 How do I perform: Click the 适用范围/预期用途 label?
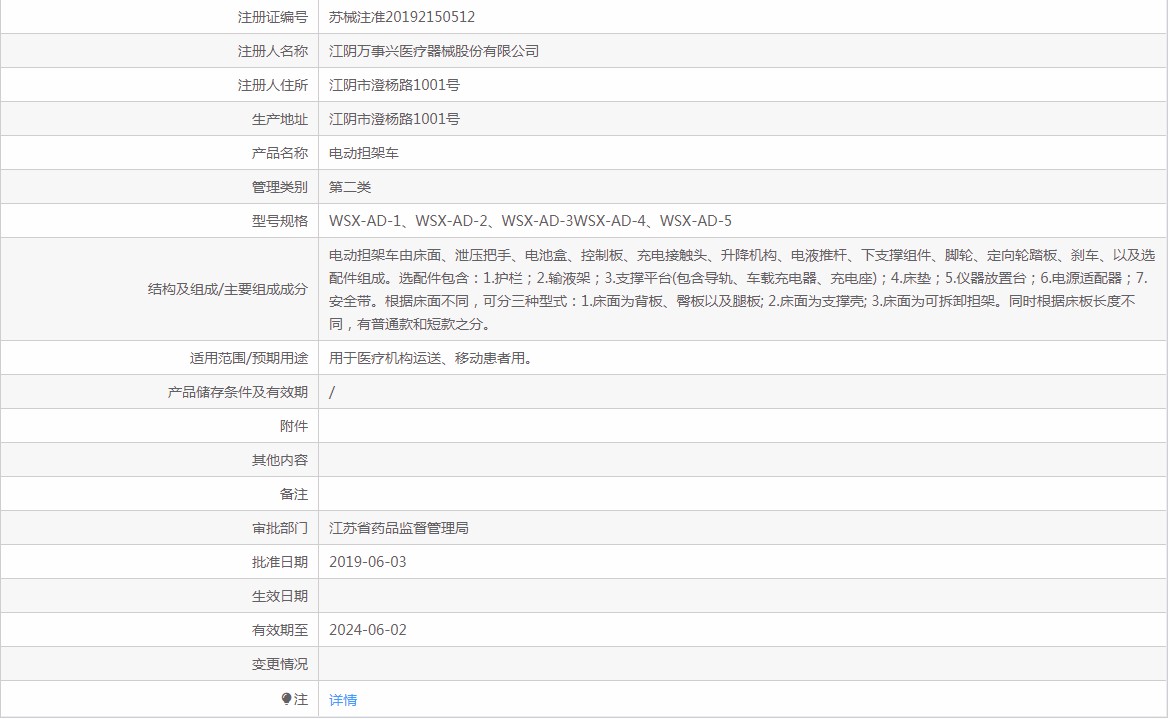coord(248,358)
